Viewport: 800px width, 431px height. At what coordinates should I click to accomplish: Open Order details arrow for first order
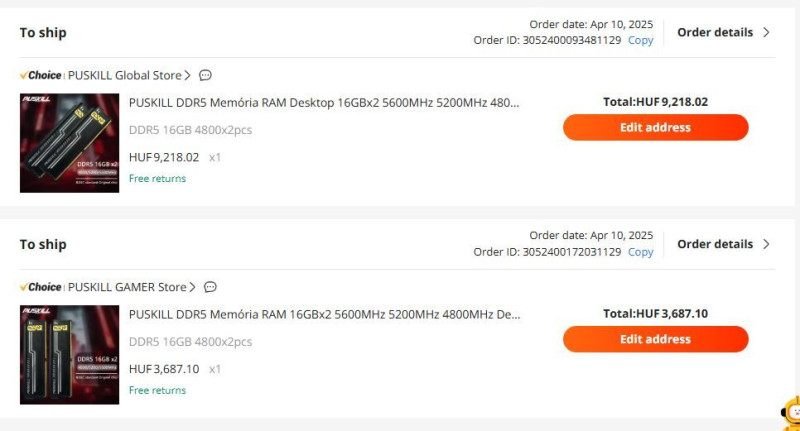coord(766,32)
